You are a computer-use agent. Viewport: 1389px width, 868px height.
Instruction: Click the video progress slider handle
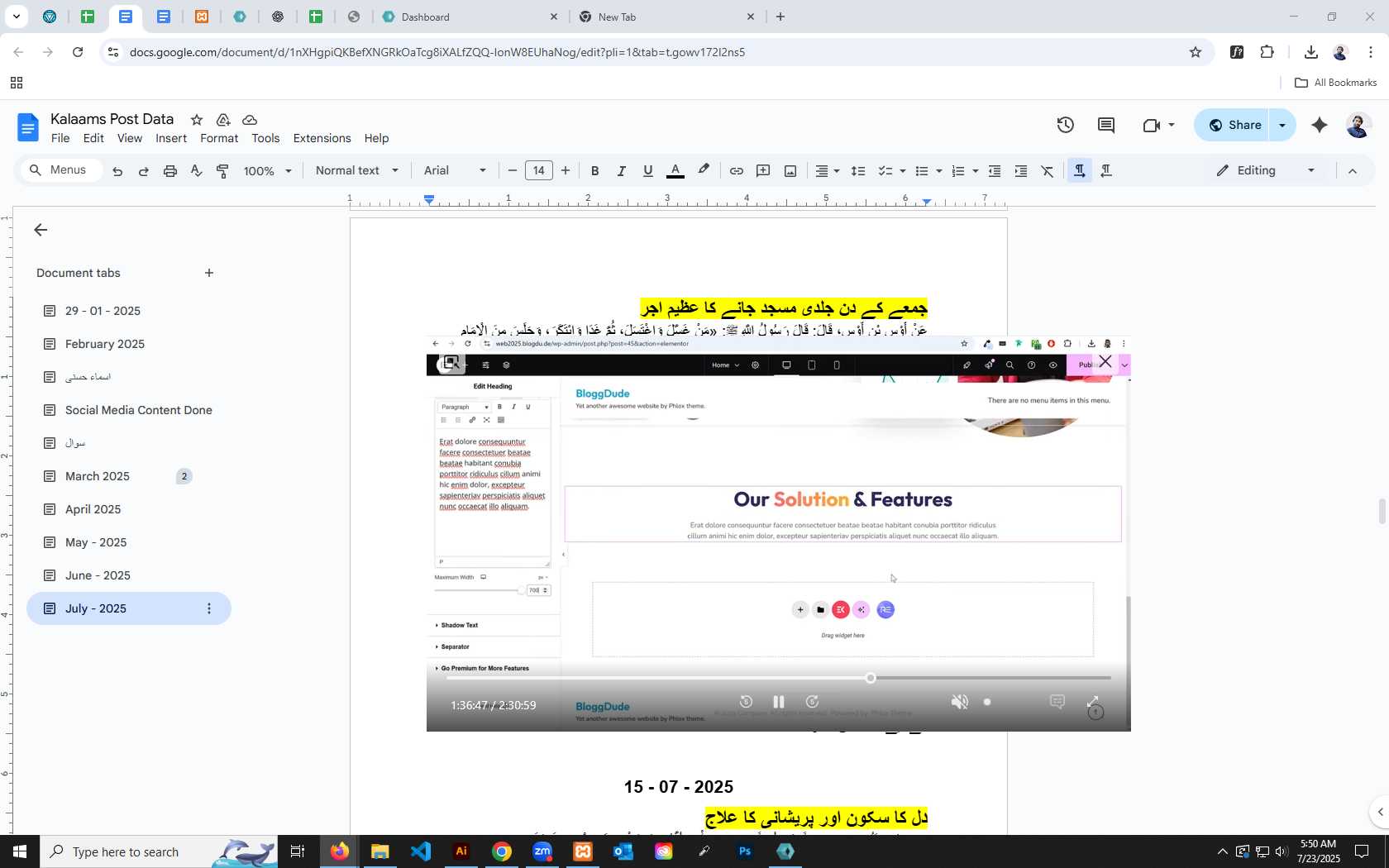(x=871, y=678)
